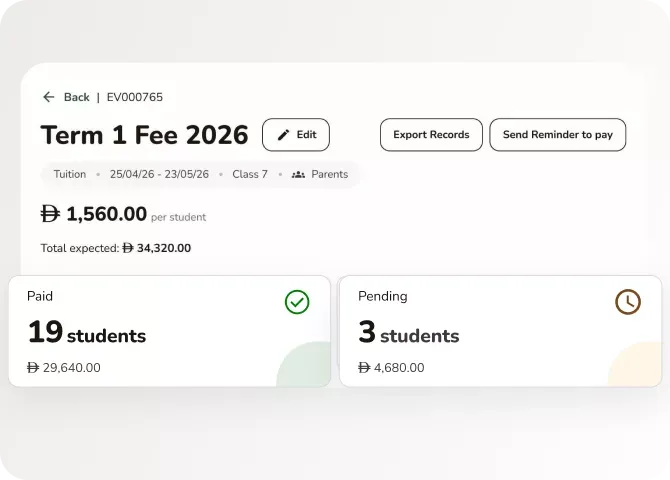Select the Tuition category tag
The image size is (670, 480).
(69, 174)
